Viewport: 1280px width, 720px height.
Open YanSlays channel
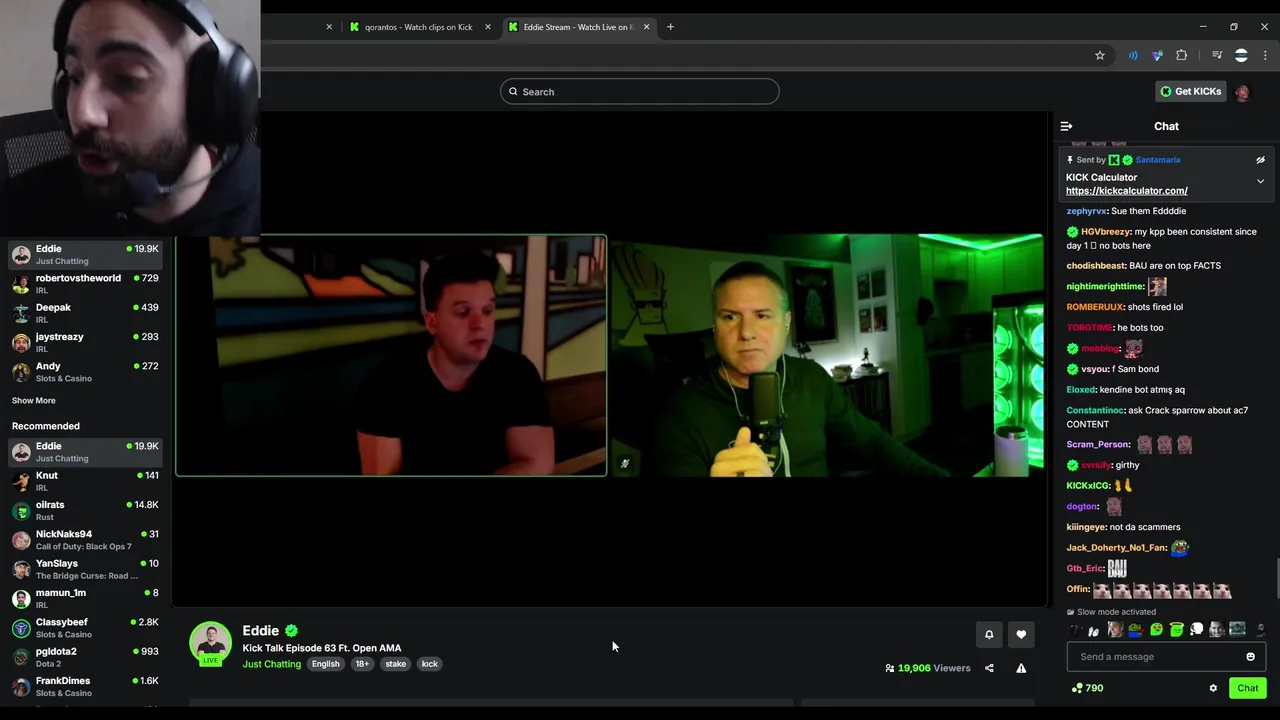tap(85, 569)
